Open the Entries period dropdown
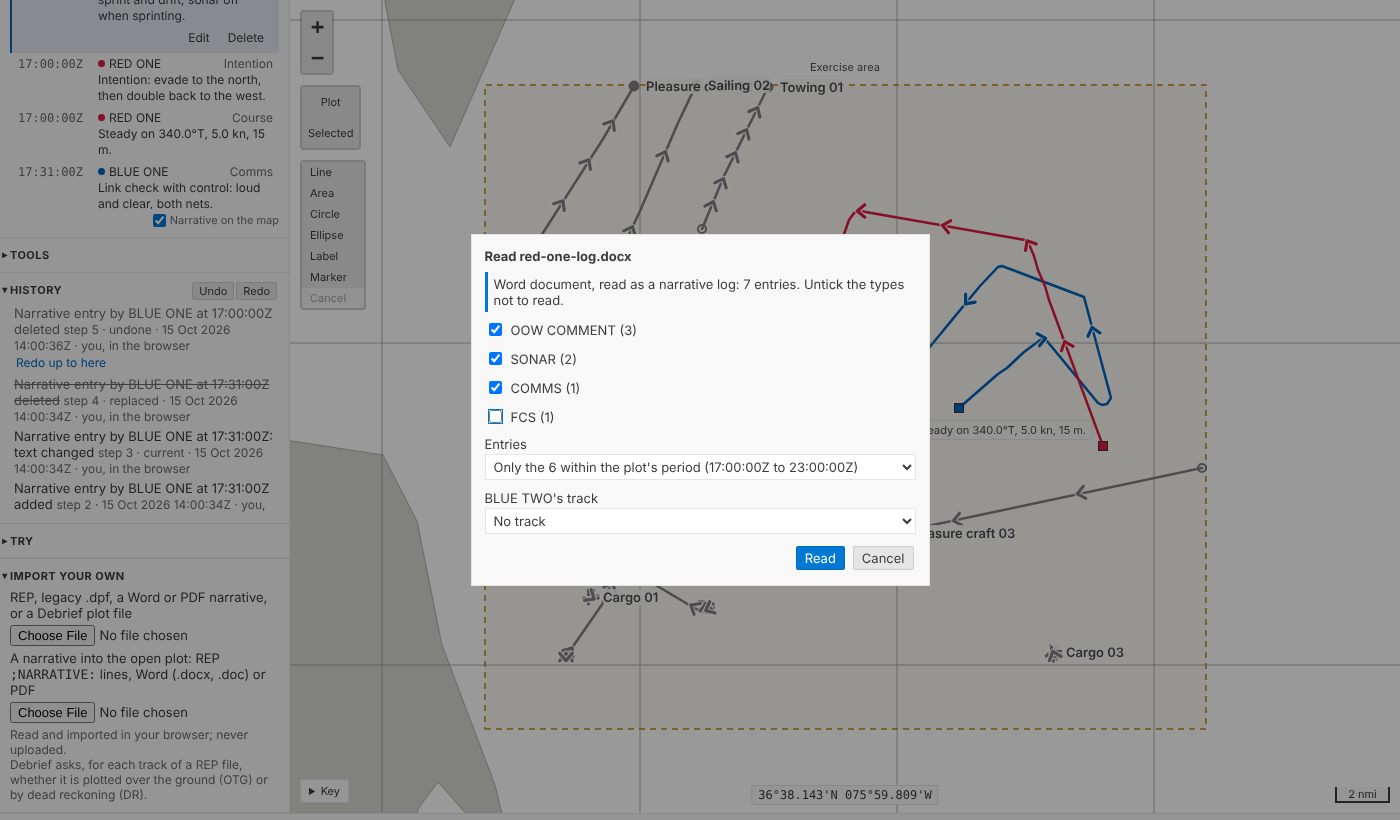Viewport: 1400px width, 820px height. (x=700, y=467)
